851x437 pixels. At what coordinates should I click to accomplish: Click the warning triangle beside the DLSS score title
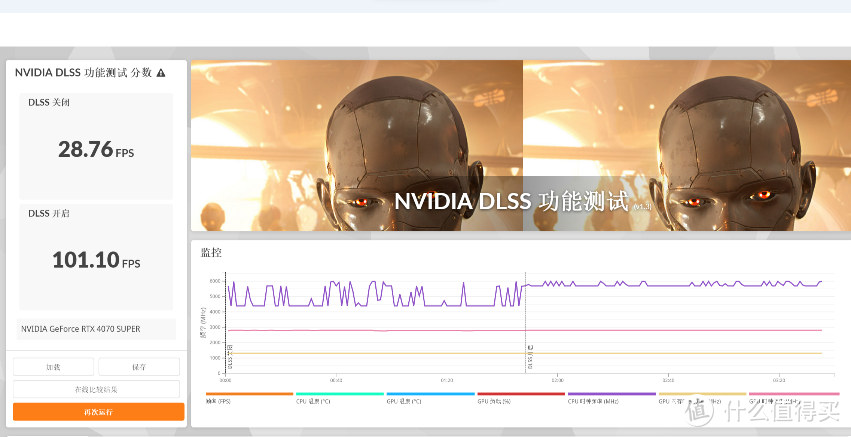161,73
